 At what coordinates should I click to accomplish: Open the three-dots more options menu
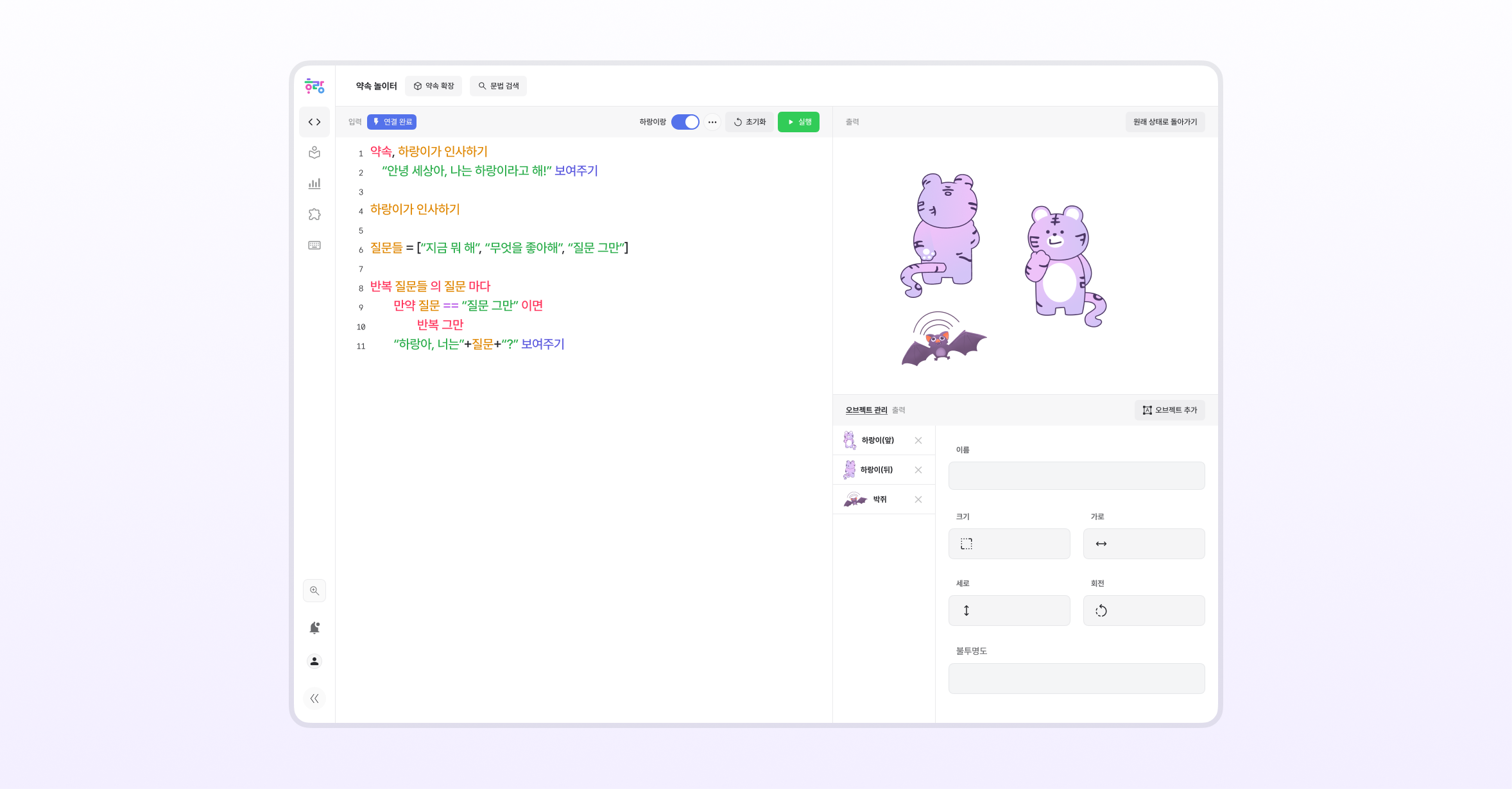pos(712,122)
